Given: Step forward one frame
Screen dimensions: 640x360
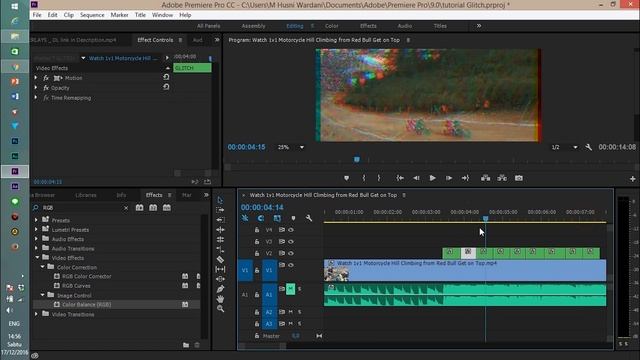Looking at the screenshot, I should [x=449, y=178].
